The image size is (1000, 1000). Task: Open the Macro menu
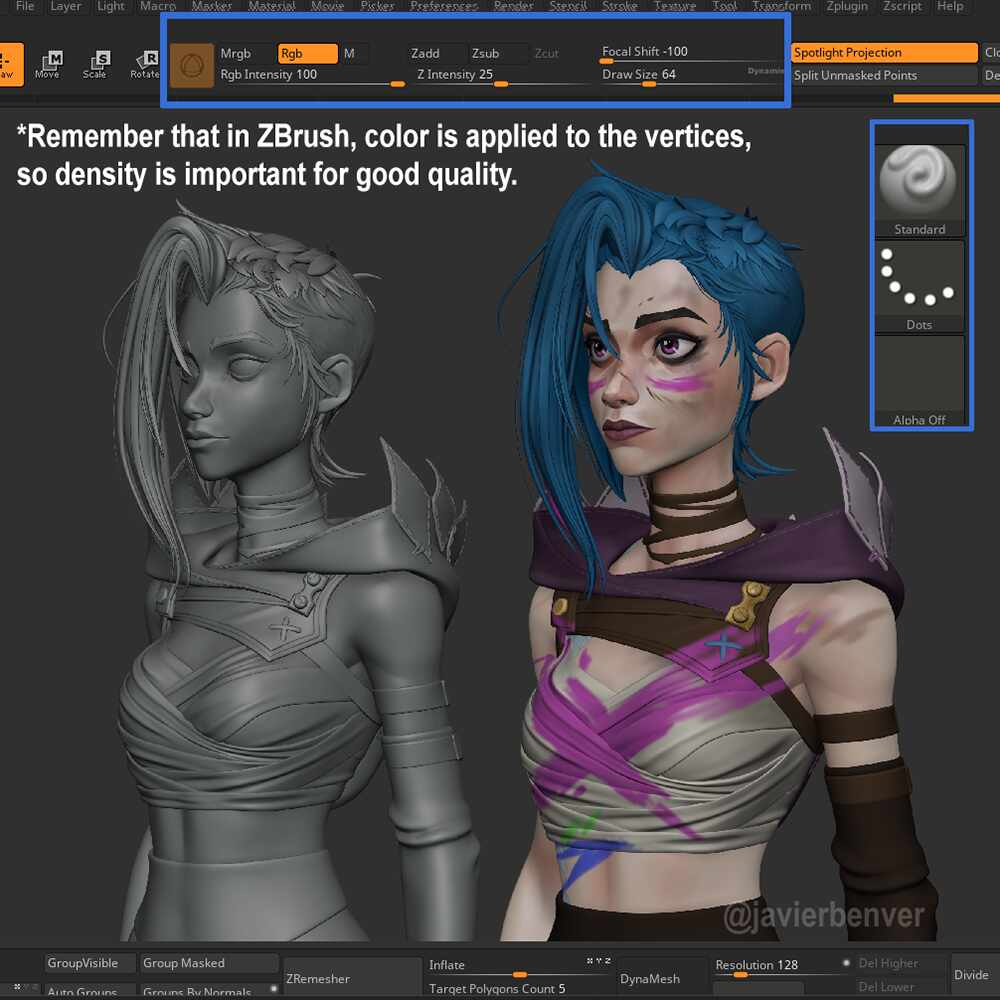click(x=158, y=6)
